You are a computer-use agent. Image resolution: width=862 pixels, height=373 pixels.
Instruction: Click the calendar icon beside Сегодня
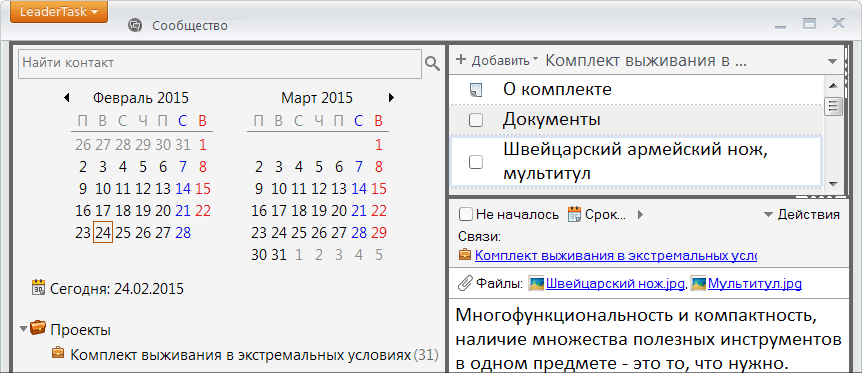tap(39, 288)
